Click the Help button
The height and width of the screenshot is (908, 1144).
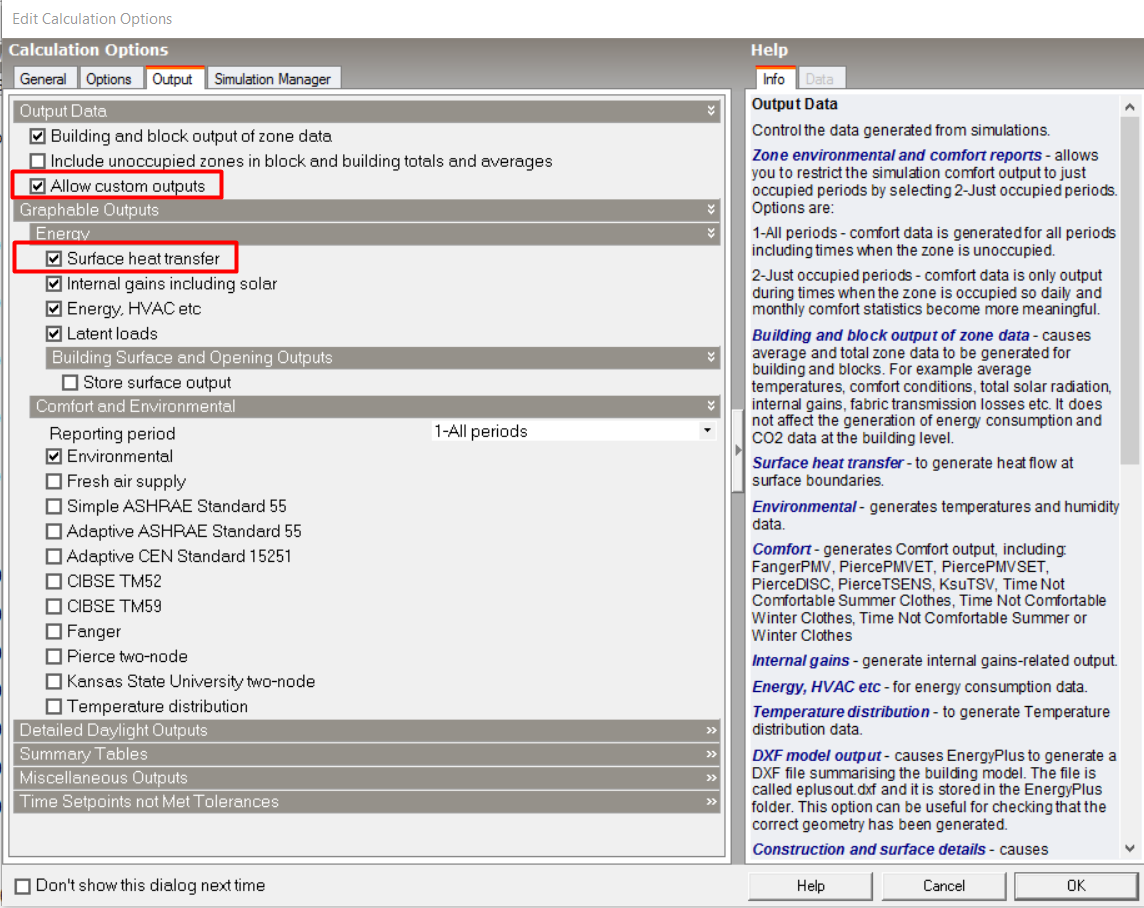point(811,886)
